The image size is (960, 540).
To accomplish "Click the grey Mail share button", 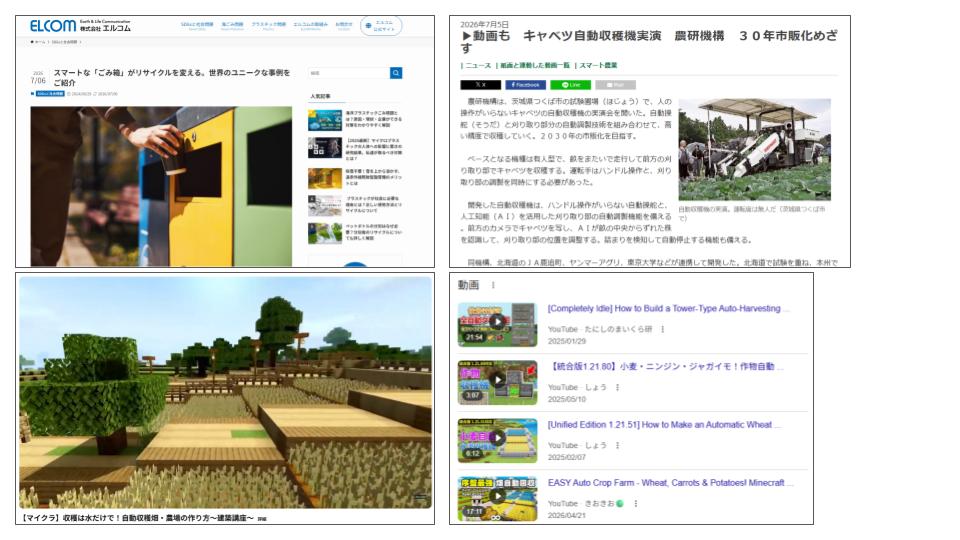I will click(615, 85).
